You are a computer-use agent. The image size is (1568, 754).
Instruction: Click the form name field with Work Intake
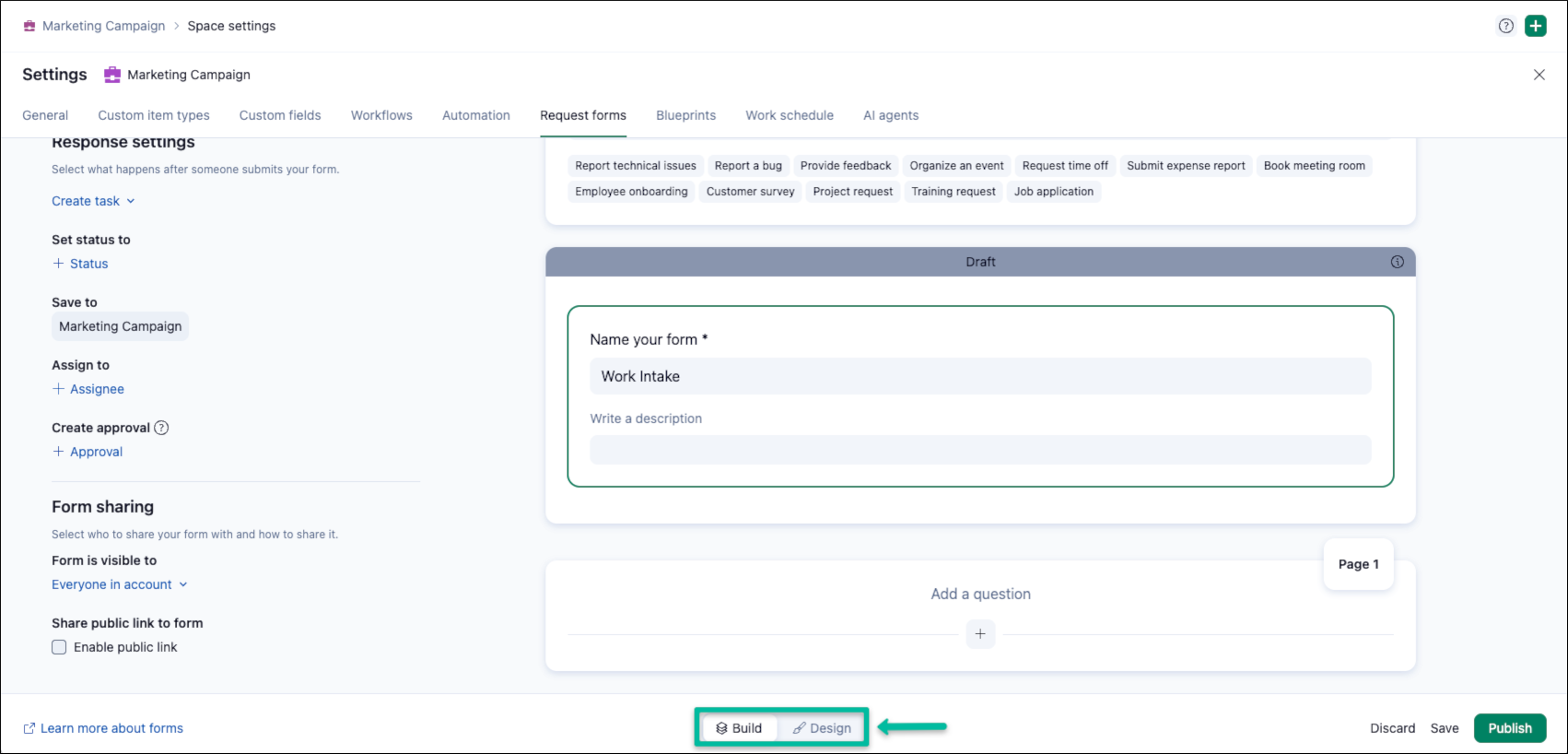click(980, 376)
